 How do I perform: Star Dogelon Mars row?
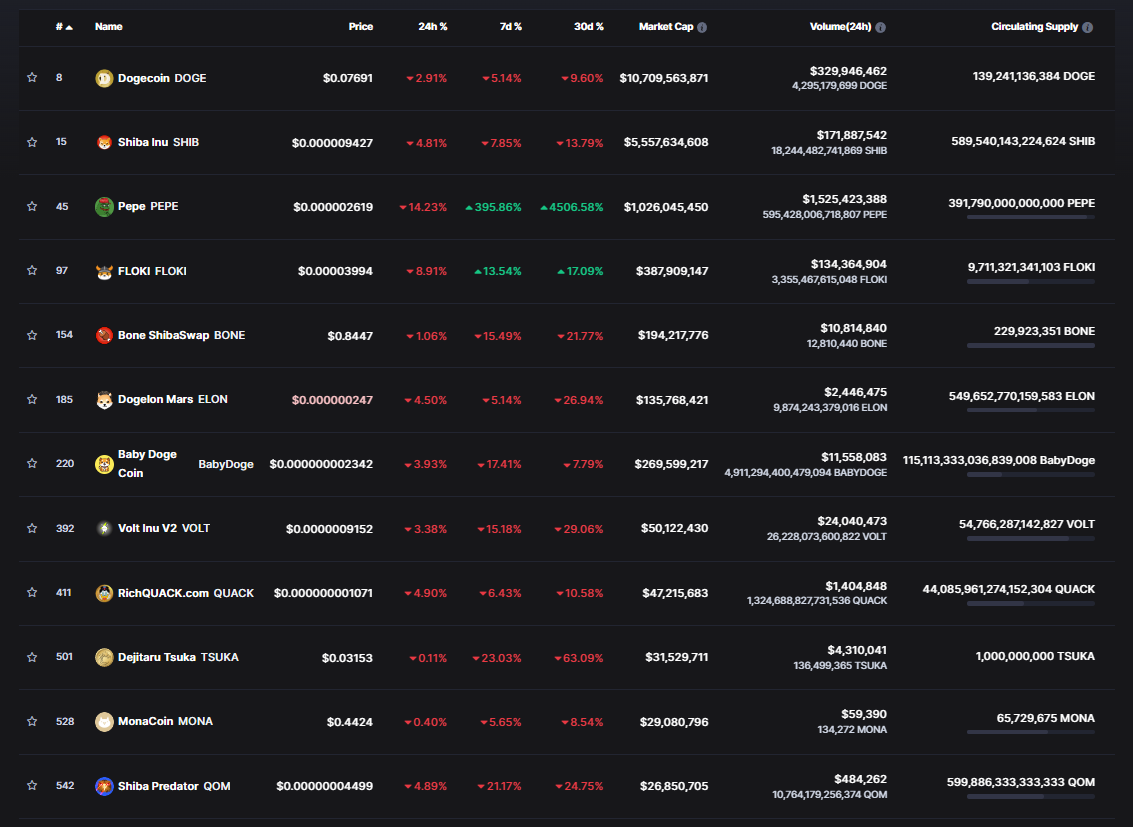[x=32, y=399]
